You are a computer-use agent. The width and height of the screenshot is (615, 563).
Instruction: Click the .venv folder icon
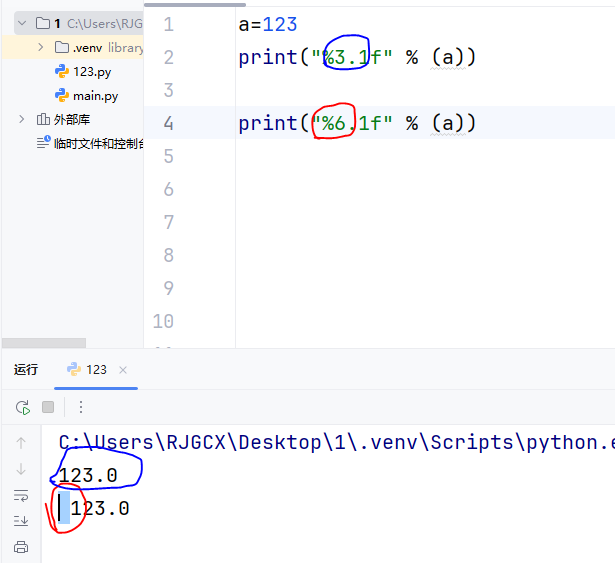click(62, 47)
